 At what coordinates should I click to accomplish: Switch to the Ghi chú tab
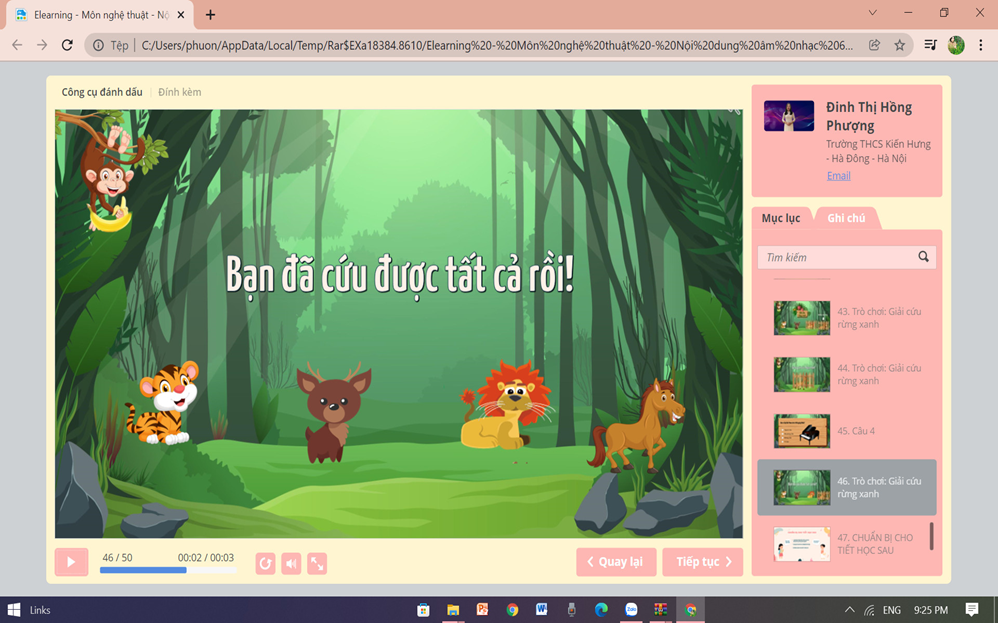846,218
